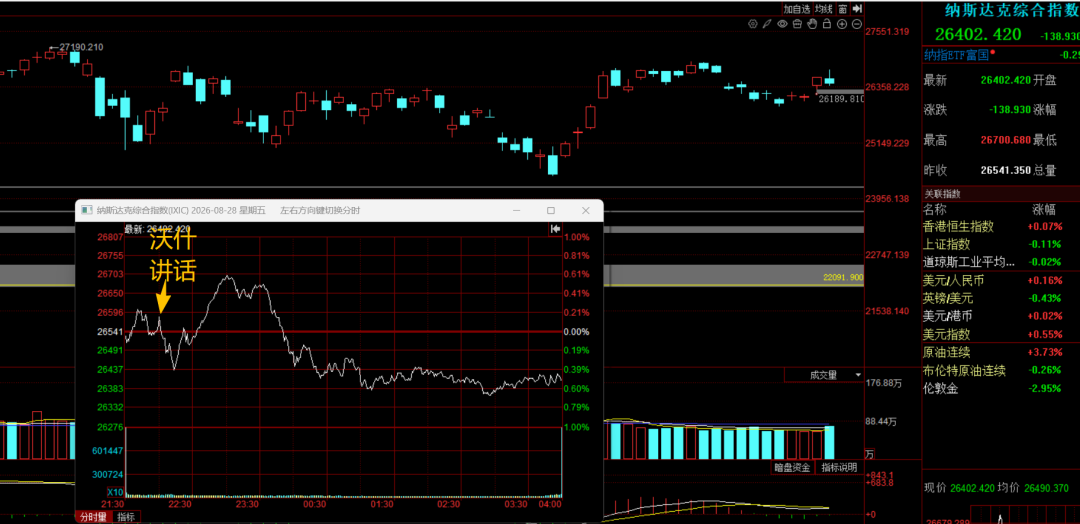Click the 22091.900 yellow line label
This screenshot has width=1080, height=524.
point(843,277)
